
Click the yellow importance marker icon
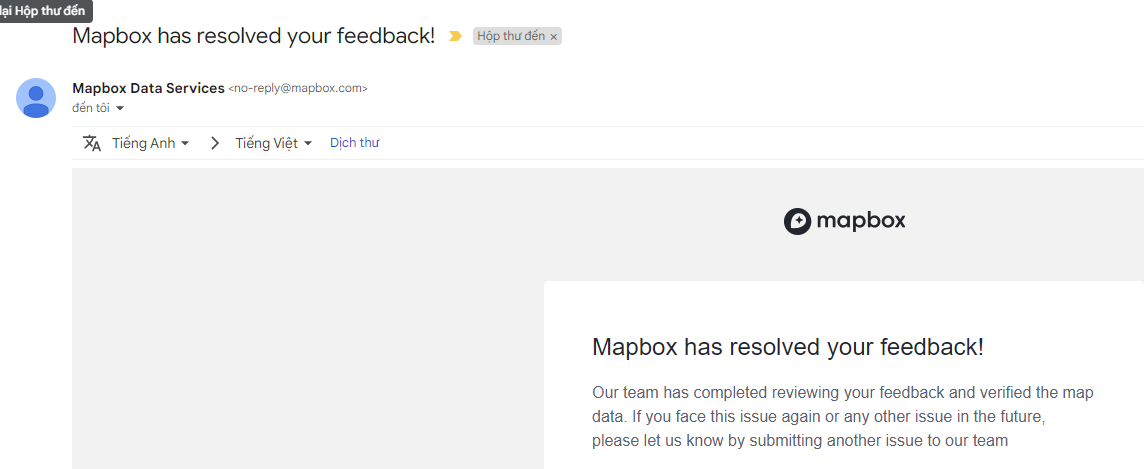455,36
